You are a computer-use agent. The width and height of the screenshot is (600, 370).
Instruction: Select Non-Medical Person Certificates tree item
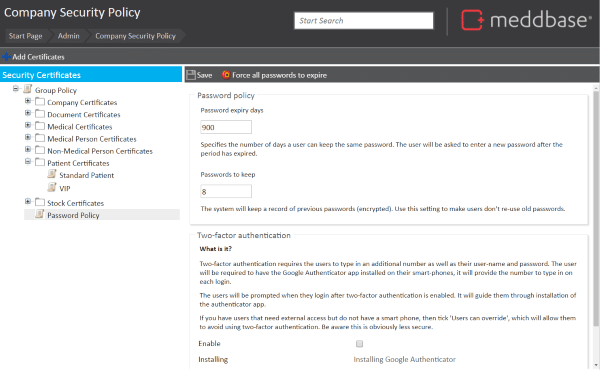point(100,151)
